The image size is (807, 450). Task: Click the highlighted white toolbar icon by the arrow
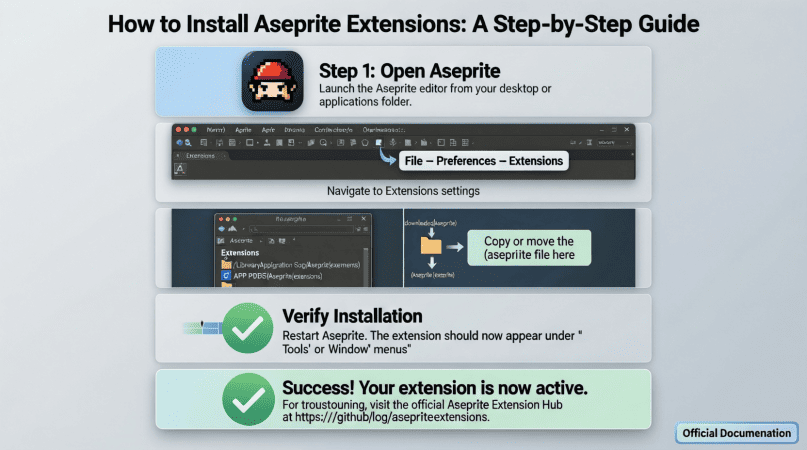pyautogui.click(x=379, y=143)
